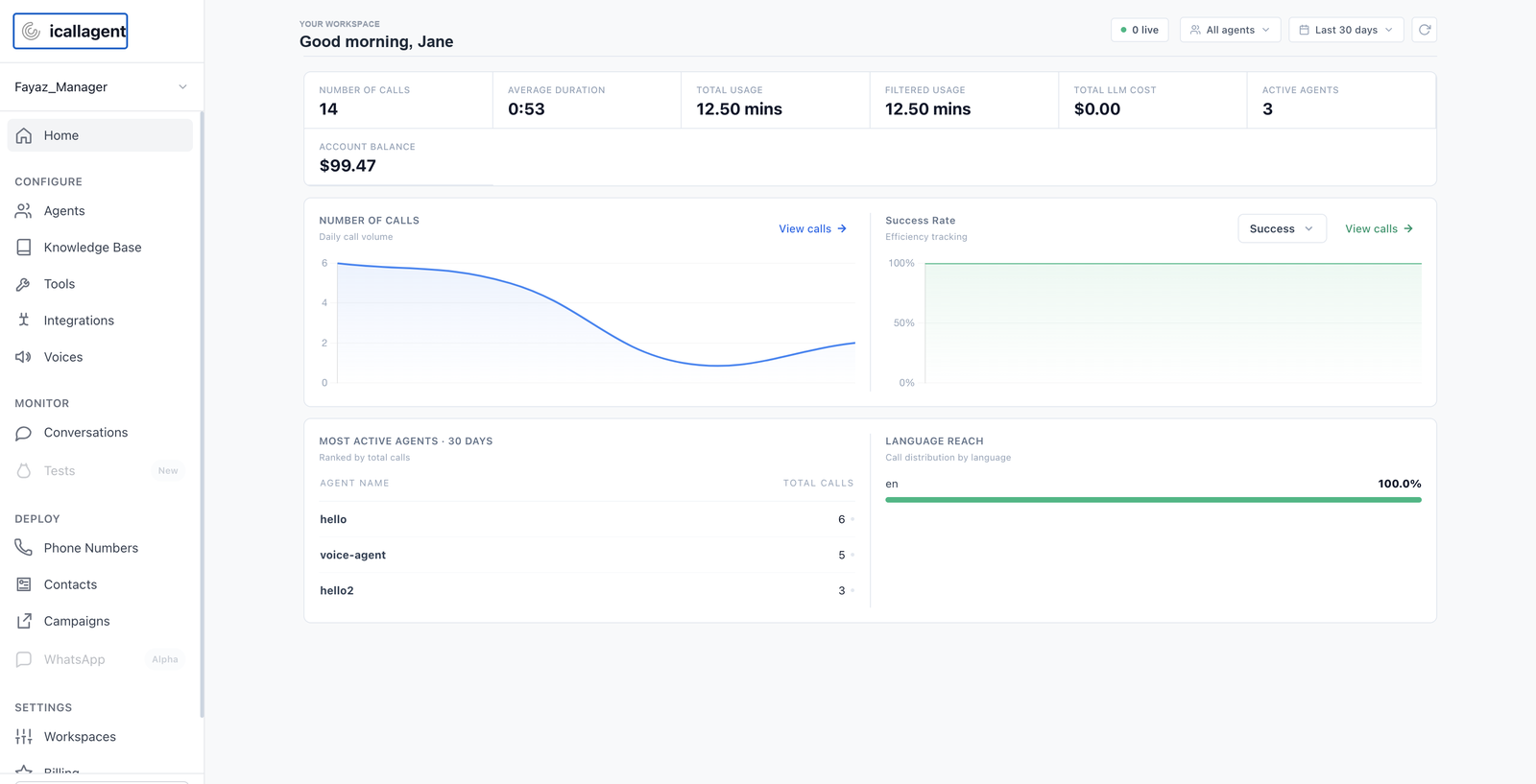Click the Campaigns external arrow icon
The height and width of the screenshot is (784, 1536).
coord(24,621)
